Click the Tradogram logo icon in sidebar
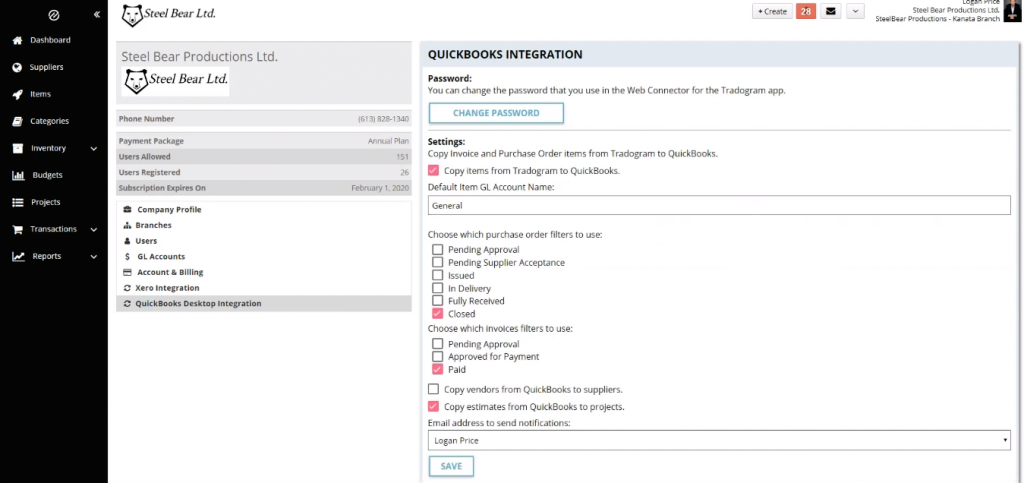Screen dimensions: 1024x483 click(x=54, y=14)
